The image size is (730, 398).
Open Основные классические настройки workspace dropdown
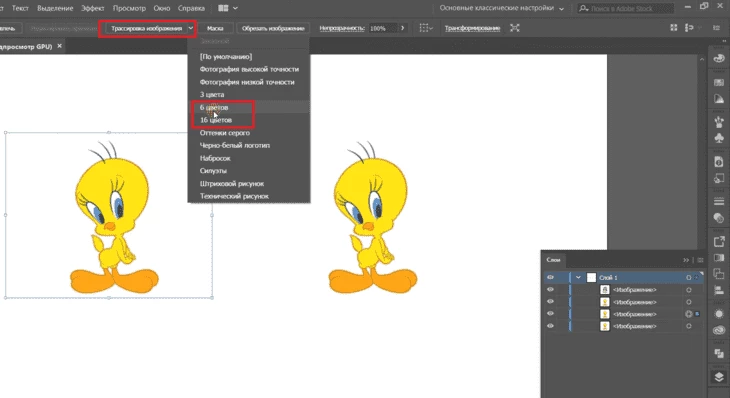tap(501, 8)
